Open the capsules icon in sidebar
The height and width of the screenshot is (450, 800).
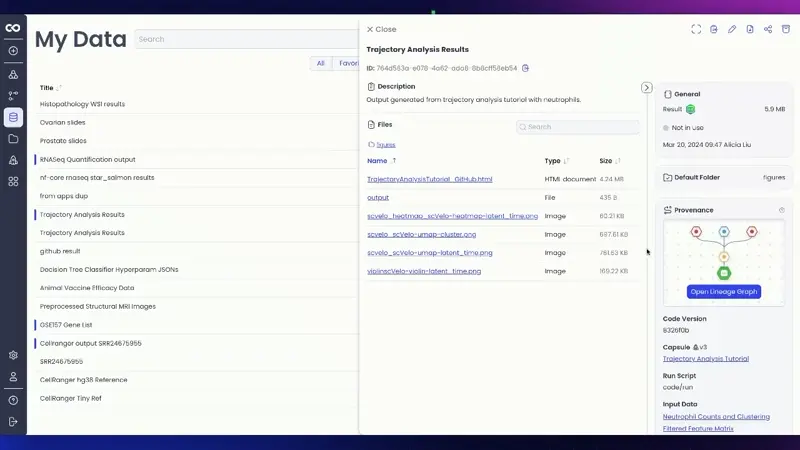pyautogui.click(x=13, y=74)
